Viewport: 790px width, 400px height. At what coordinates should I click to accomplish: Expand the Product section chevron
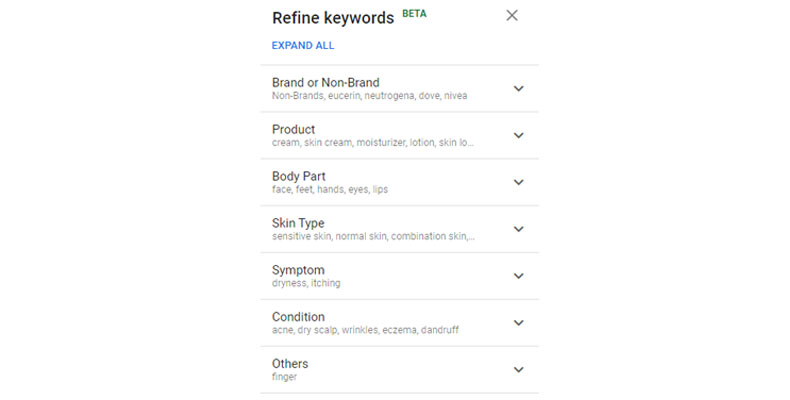[x=518, y=135]
